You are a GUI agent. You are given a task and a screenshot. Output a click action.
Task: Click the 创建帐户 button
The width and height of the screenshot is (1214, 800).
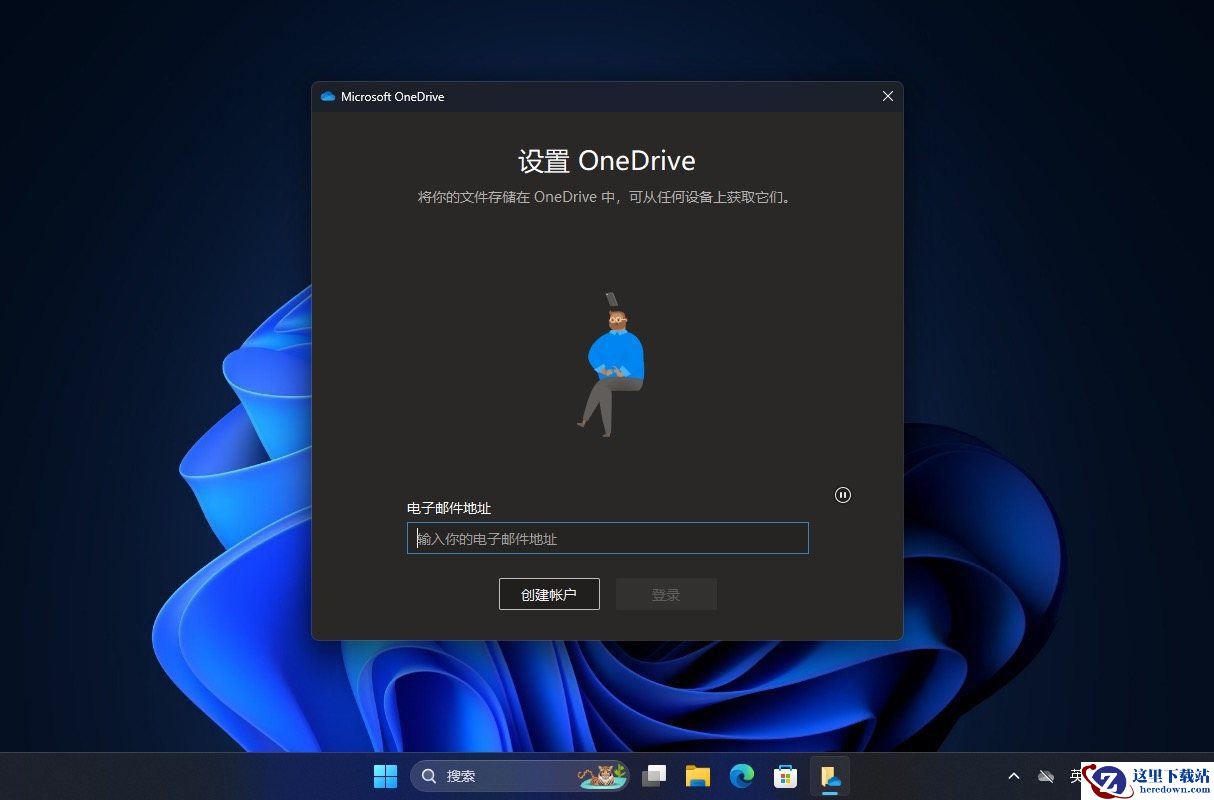549,594
